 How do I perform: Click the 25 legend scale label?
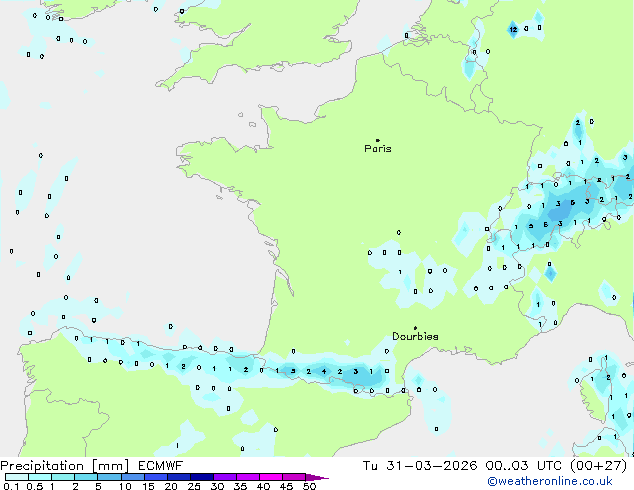pos(194,486)
